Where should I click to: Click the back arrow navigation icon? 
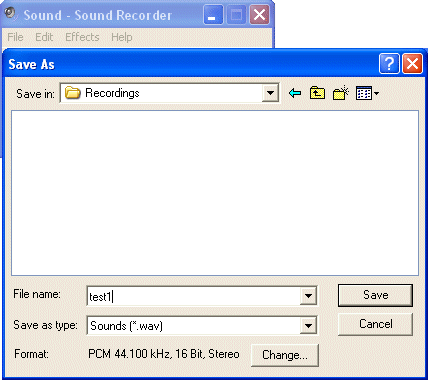[x=295, y=93]
